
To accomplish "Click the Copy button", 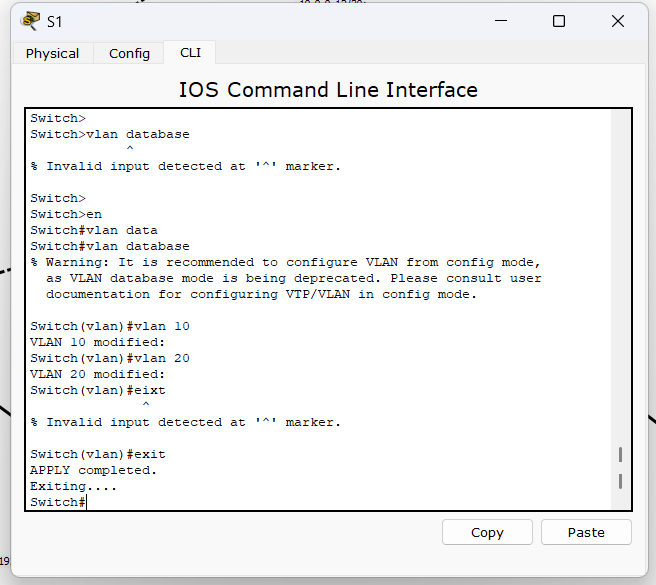I will pyautogui.click(x=487, y=532).
